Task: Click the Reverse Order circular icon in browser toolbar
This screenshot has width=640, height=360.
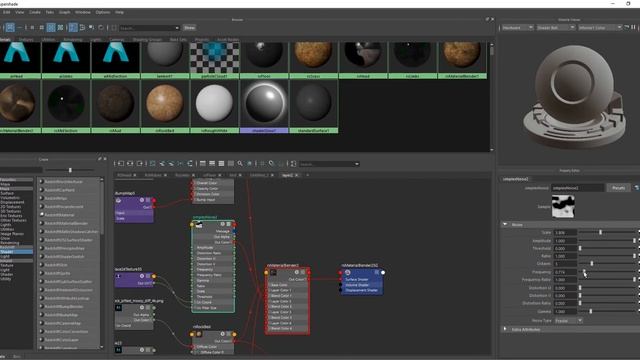Action: coord(101,27)
